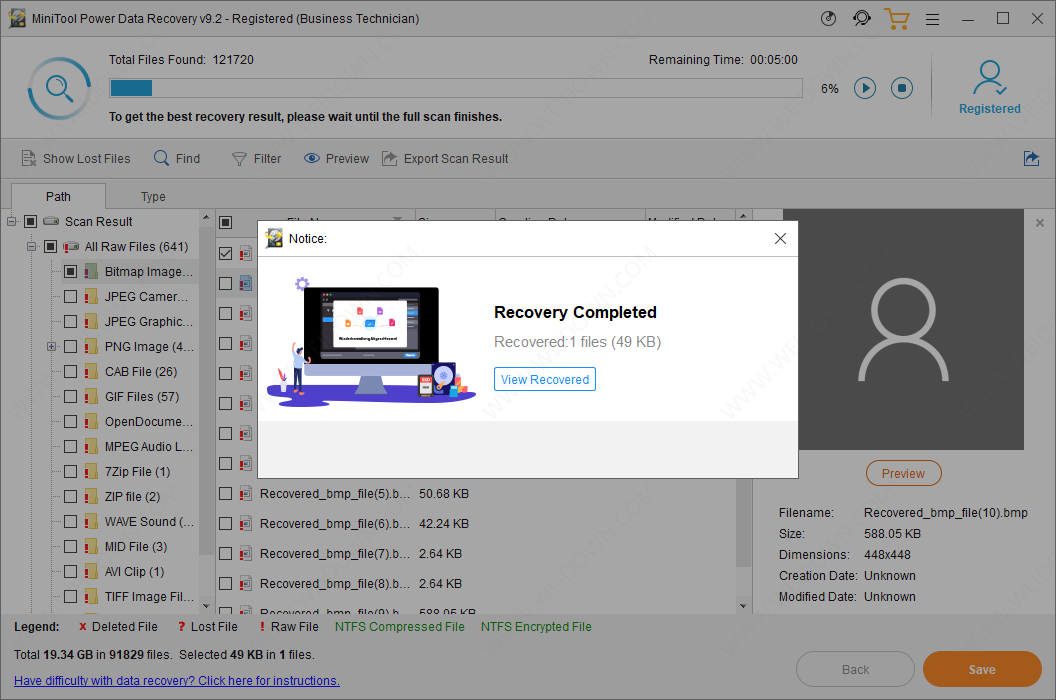Select the WAVE Sound tree item
The height and width of the screenshot is (700, 1056).
pos(149,521)
